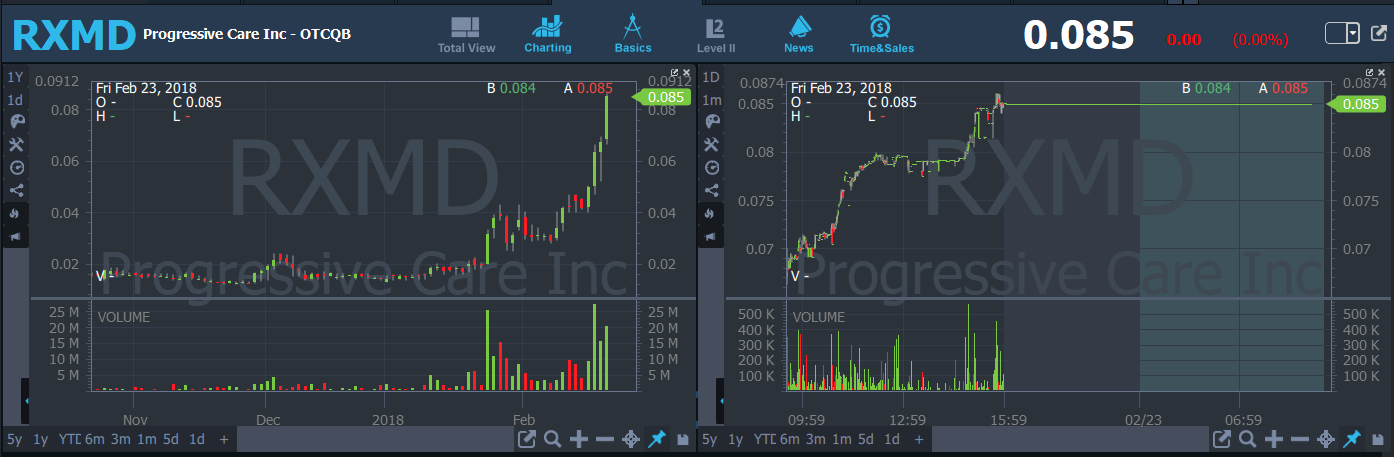Select 5y range on left chart
The width and height of the screenshot is (1394, 457).
click(x=15, y=439)
